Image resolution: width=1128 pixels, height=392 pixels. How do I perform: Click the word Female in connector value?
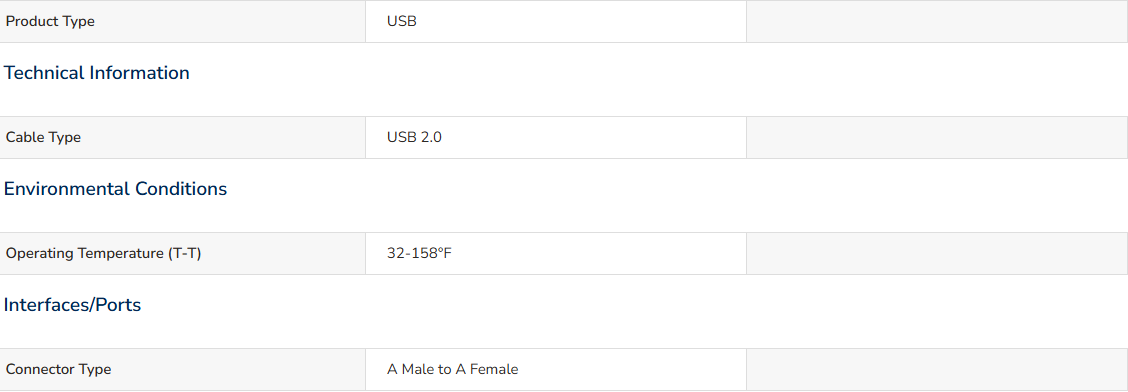(x=494, y=370)
